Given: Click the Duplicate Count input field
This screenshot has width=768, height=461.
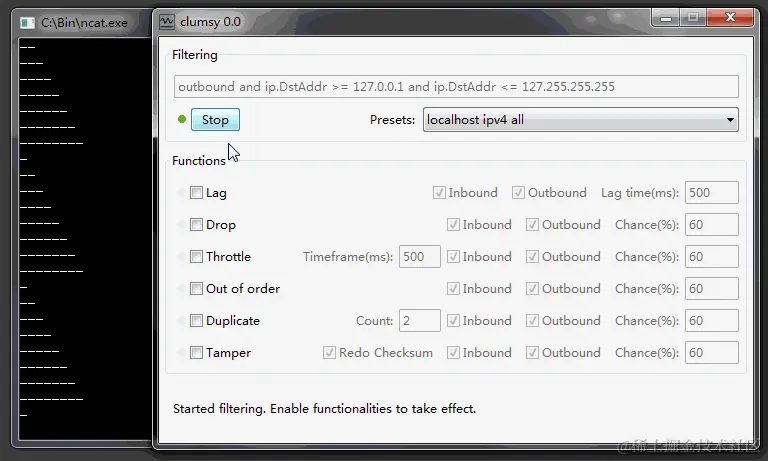Looking at the screenshot, I should (420, 320).
